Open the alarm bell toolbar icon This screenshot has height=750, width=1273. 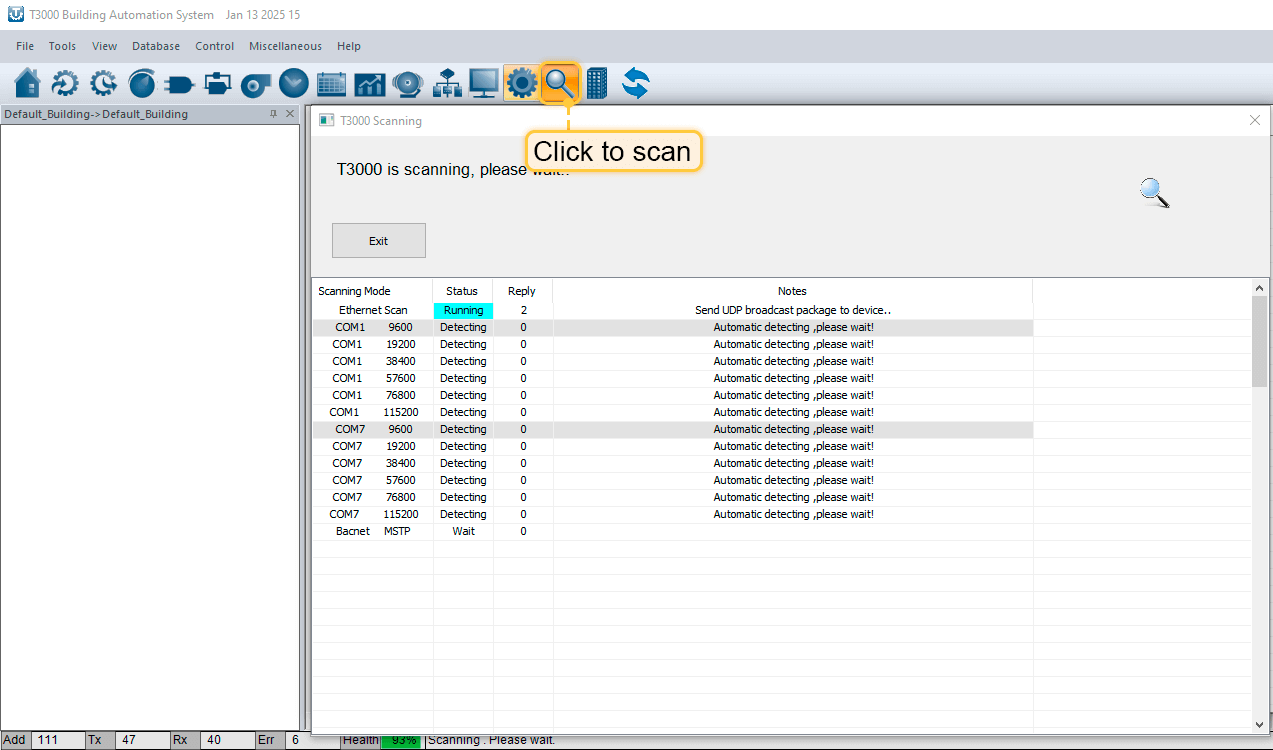pos(407,84)
